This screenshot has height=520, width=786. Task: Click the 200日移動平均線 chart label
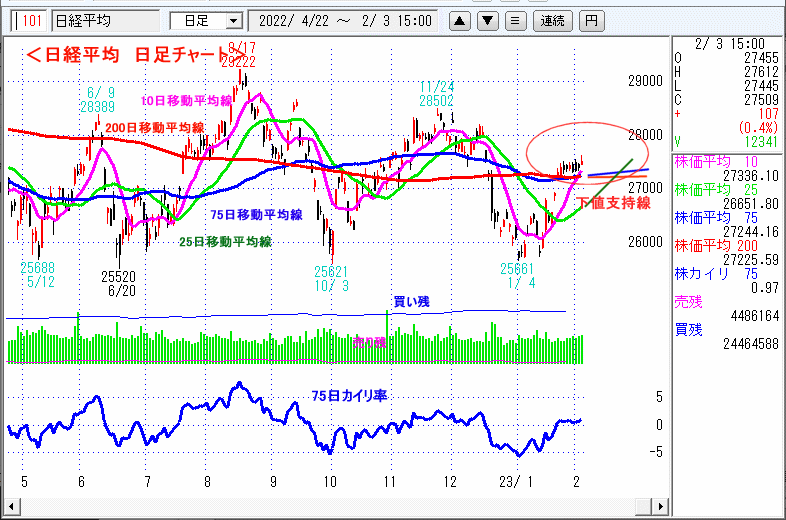coord(155,128)
